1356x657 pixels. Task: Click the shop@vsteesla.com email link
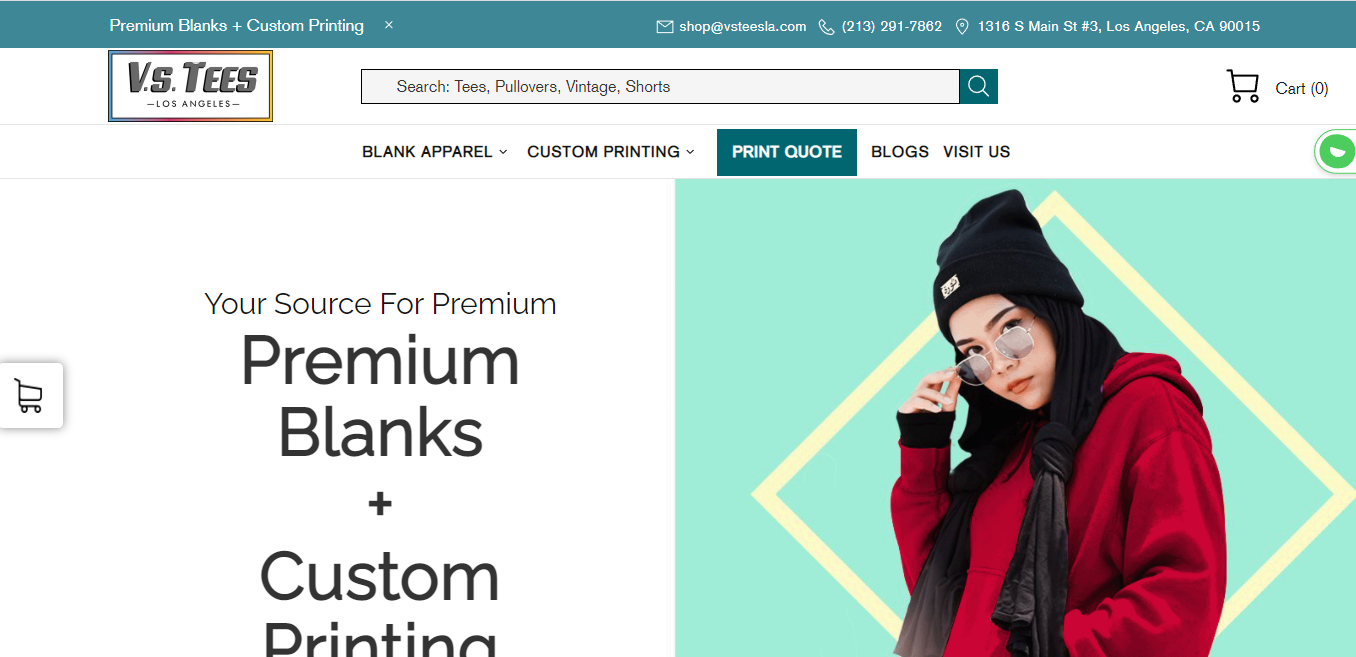tap(742, 27)
